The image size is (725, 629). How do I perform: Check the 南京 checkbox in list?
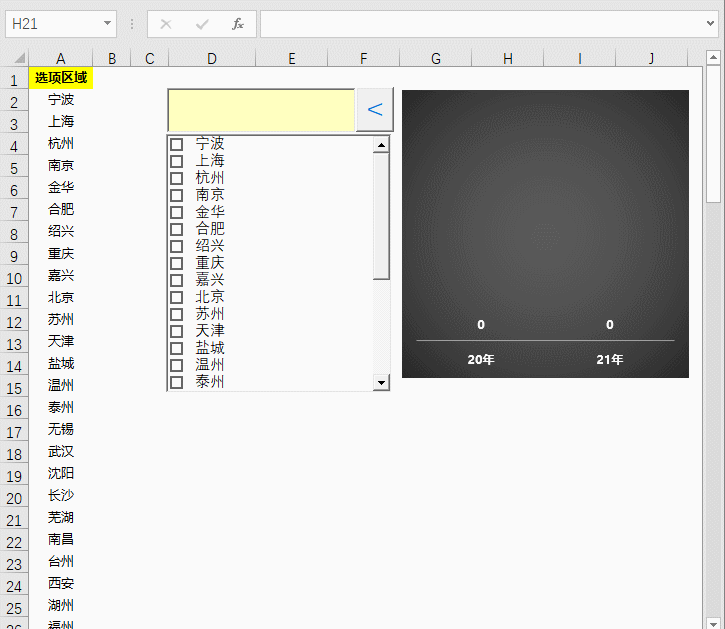(x=176, y=195)
